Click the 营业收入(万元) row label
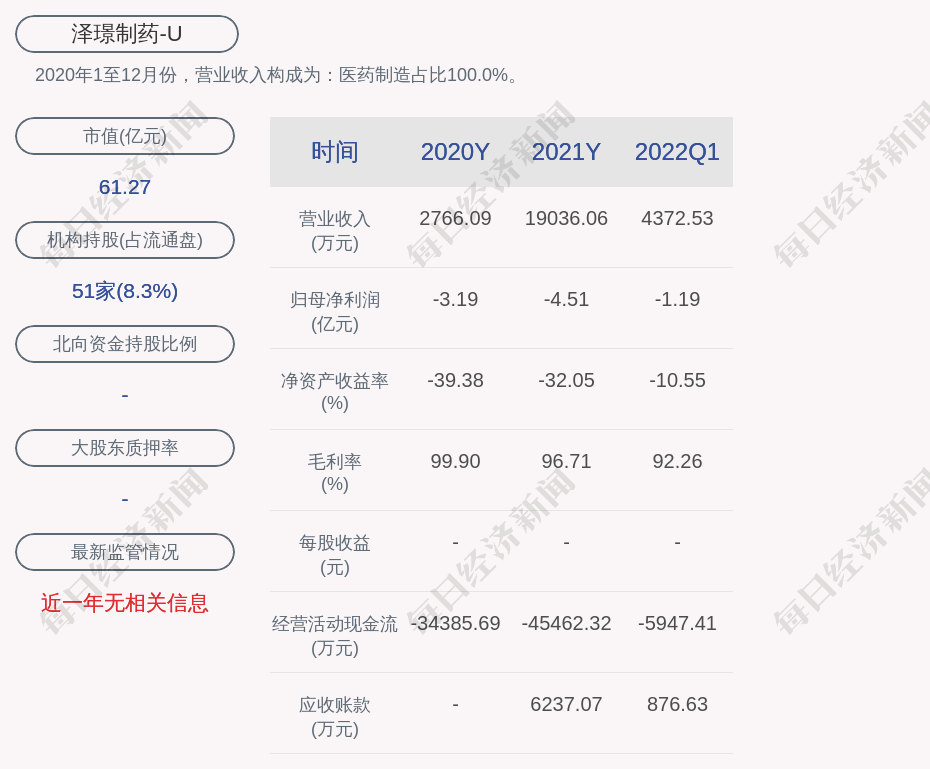Image resolution: width=930 pixels, height=769 pixels. coord(335,231)
